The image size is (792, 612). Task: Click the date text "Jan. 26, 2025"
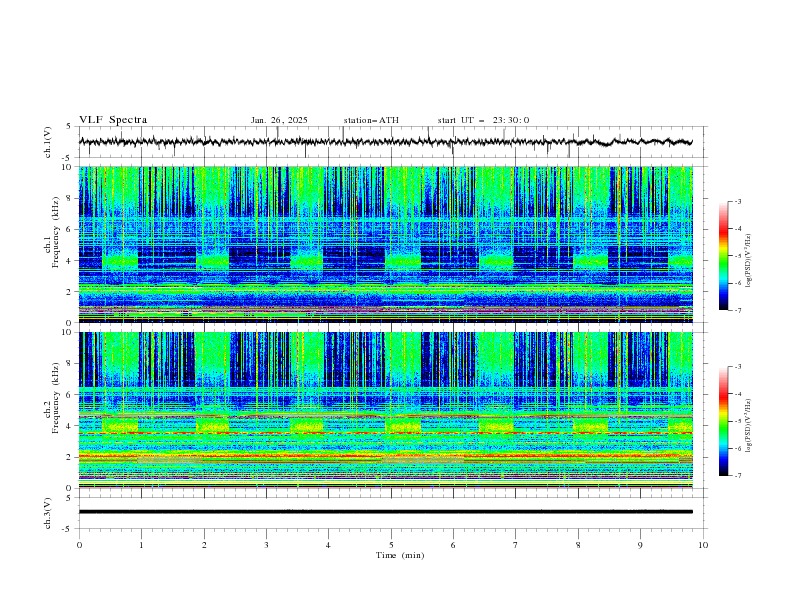click(x=279, y=120)
